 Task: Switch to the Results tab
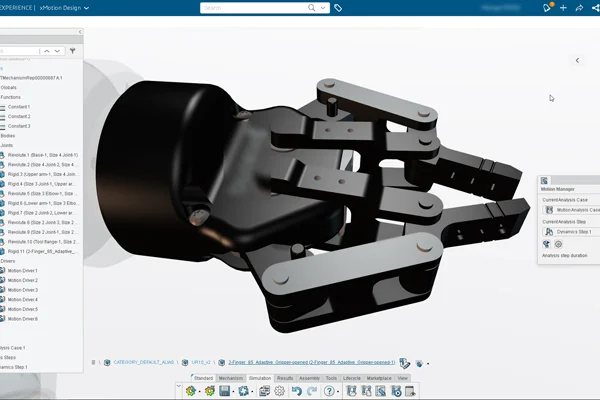(285, 378)
